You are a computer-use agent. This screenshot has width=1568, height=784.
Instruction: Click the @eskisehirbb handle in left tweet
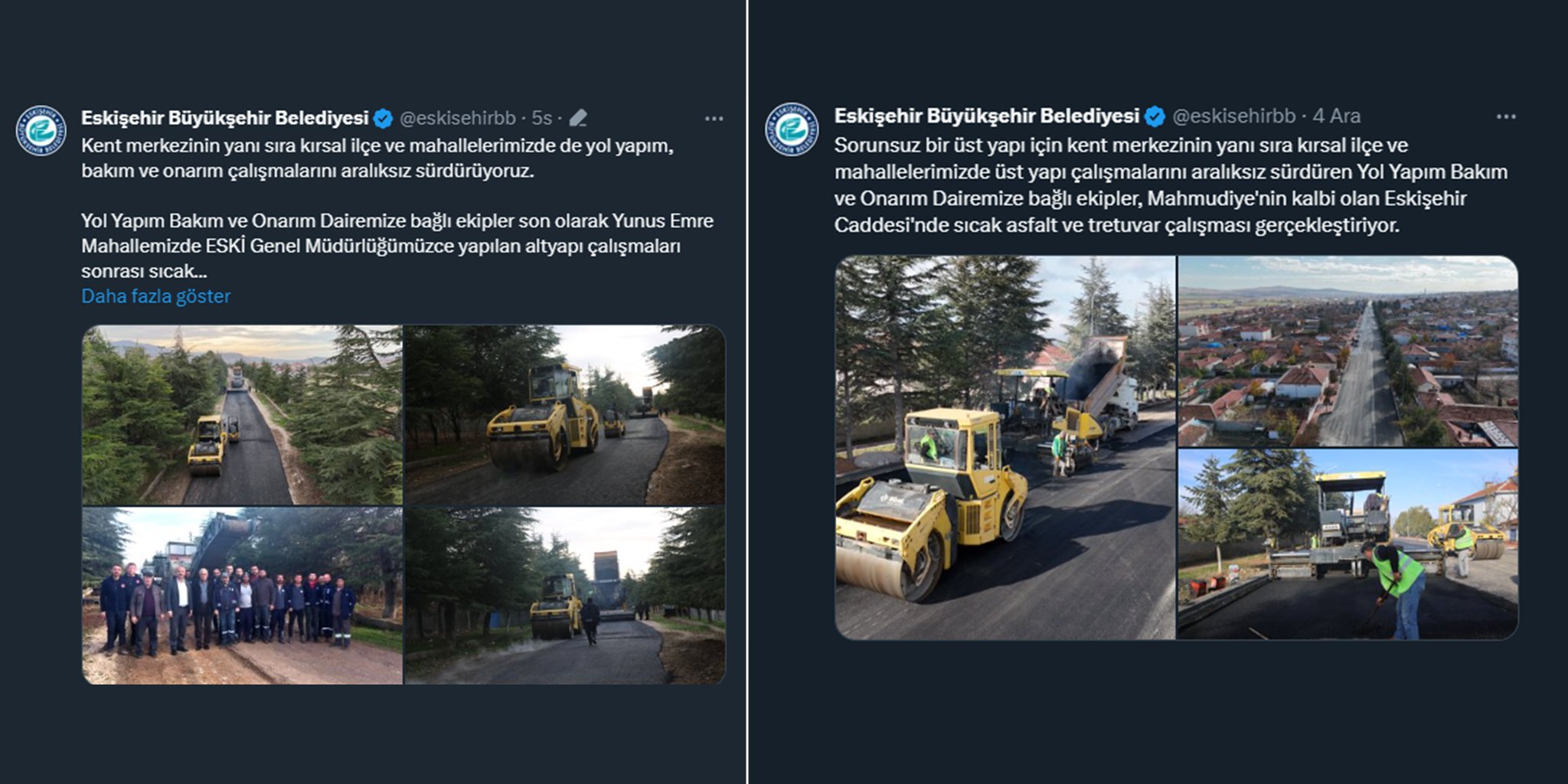458,118
